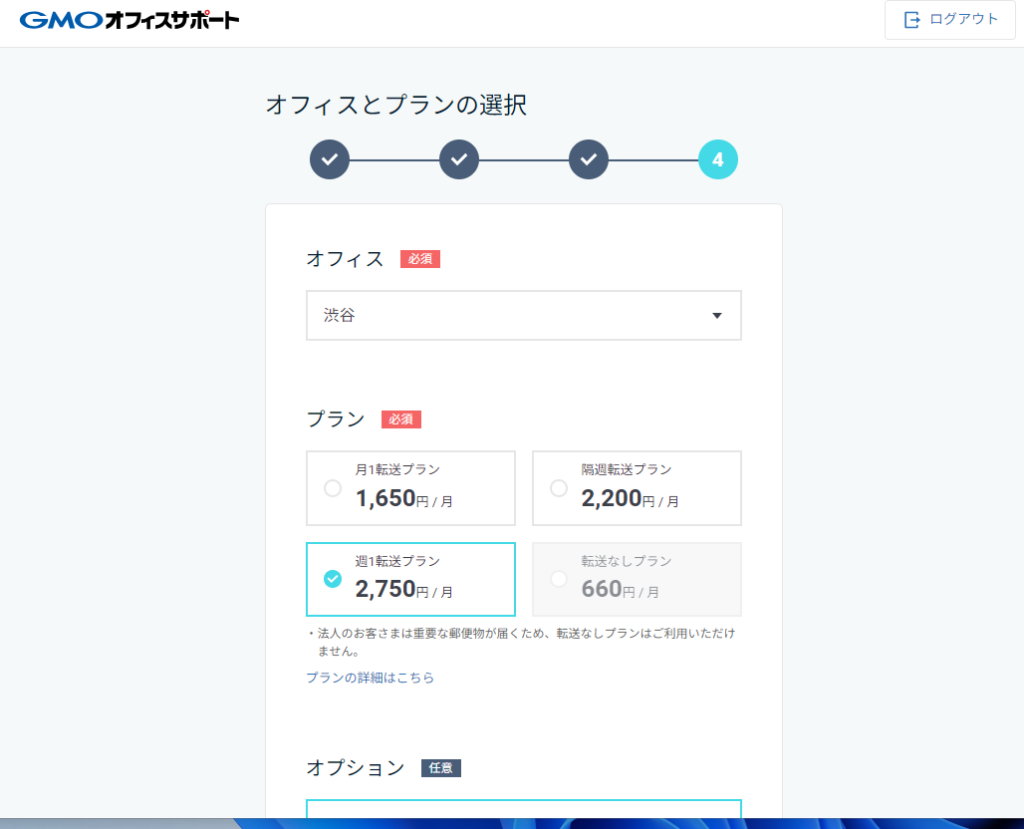Click the logout arrow icon
The width and height of the screenshot is (1024, 829).
pos(911,20)
